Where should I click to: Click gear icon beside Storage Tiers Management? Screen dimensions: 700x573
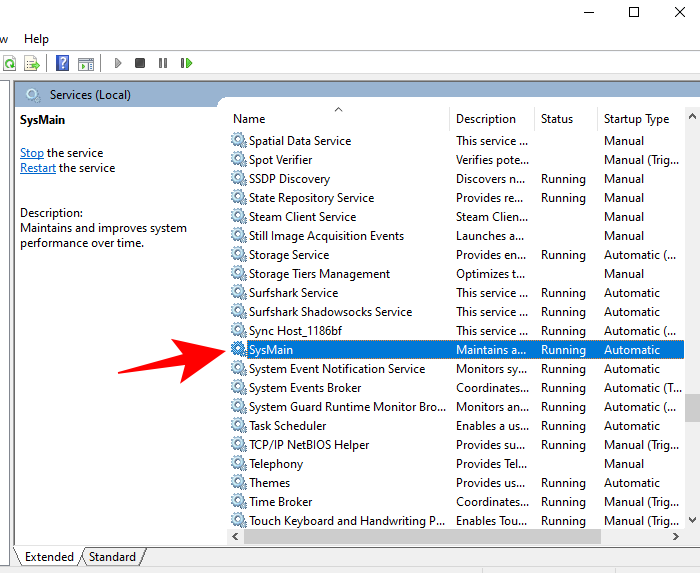point(239,273)
